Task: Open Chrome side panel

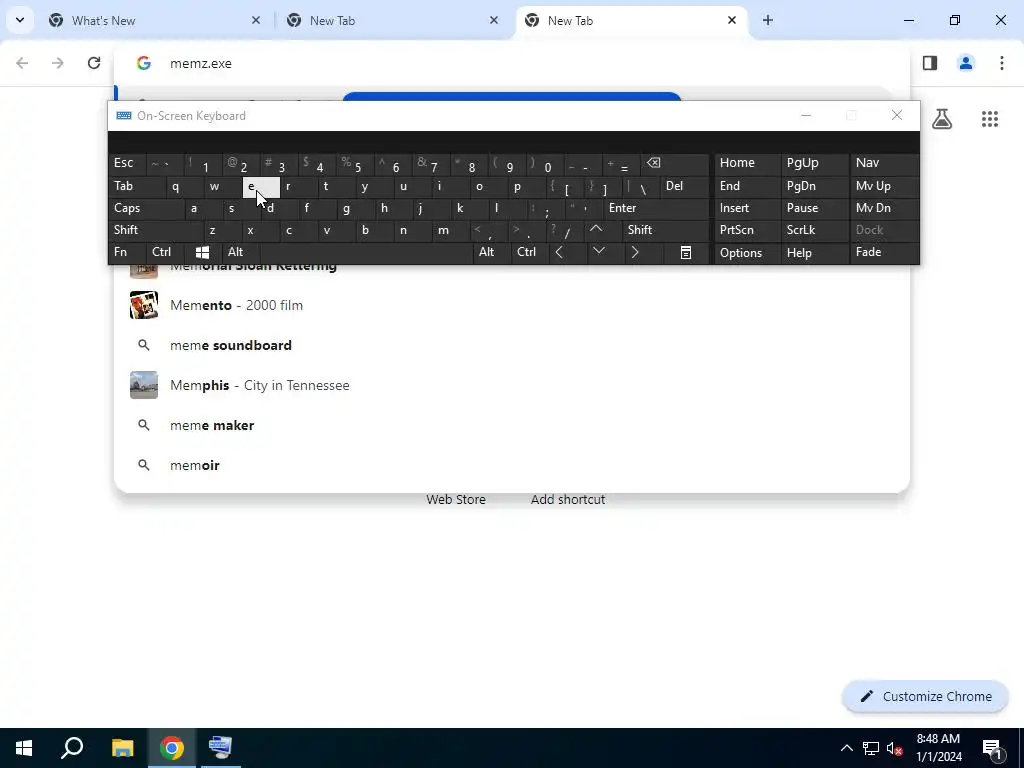Action: tap(930, 63)
